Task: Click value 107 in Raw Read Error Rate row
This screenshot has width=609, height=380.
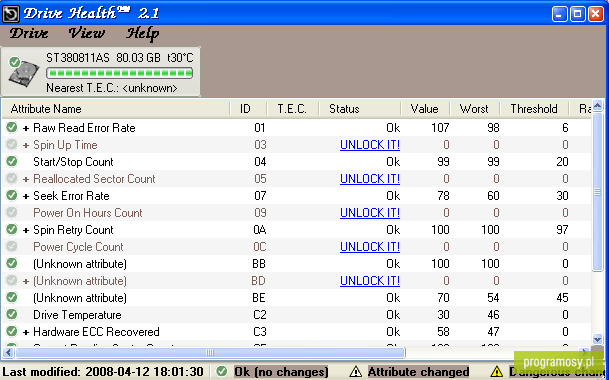Action: tap(440, 128)
